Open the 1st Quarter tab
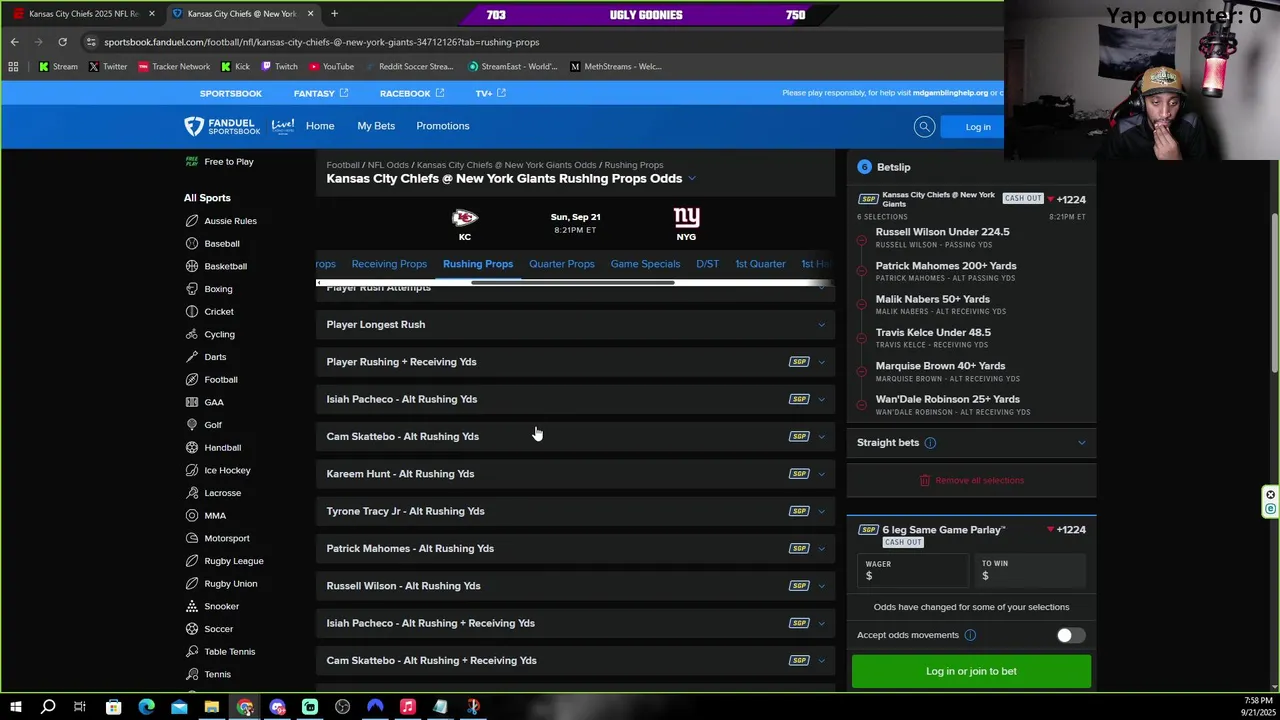Image resolution: width=1280 pixels, height=720 pixels. pyautogui.click(x=760, y=264)
